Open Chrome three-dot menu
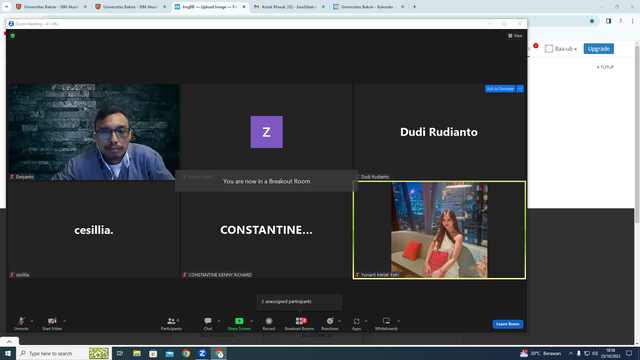The width and height of the screenshot is (640, 360). [x=633, y=21]
